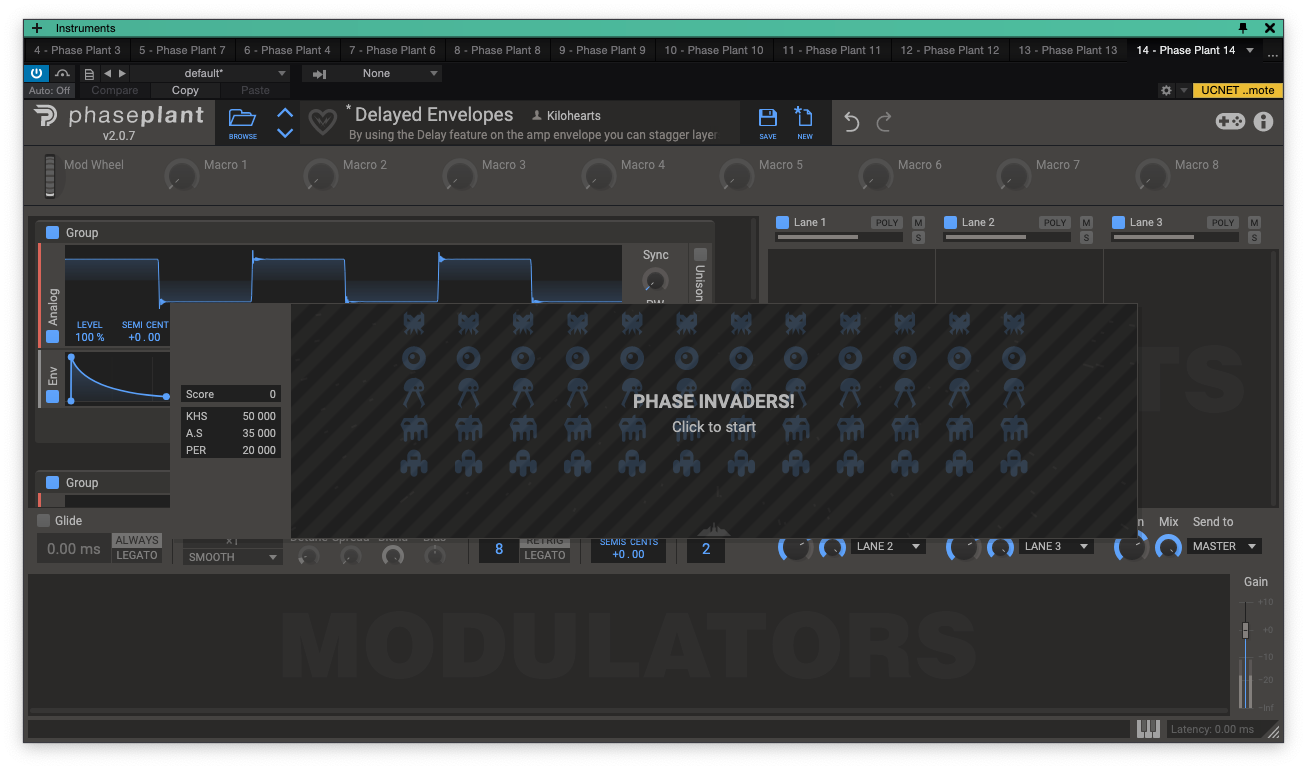The height and width of the screenshot is (770, 1307).
Task: Enable the Glide checkbox
Action: tap(43, 520)
